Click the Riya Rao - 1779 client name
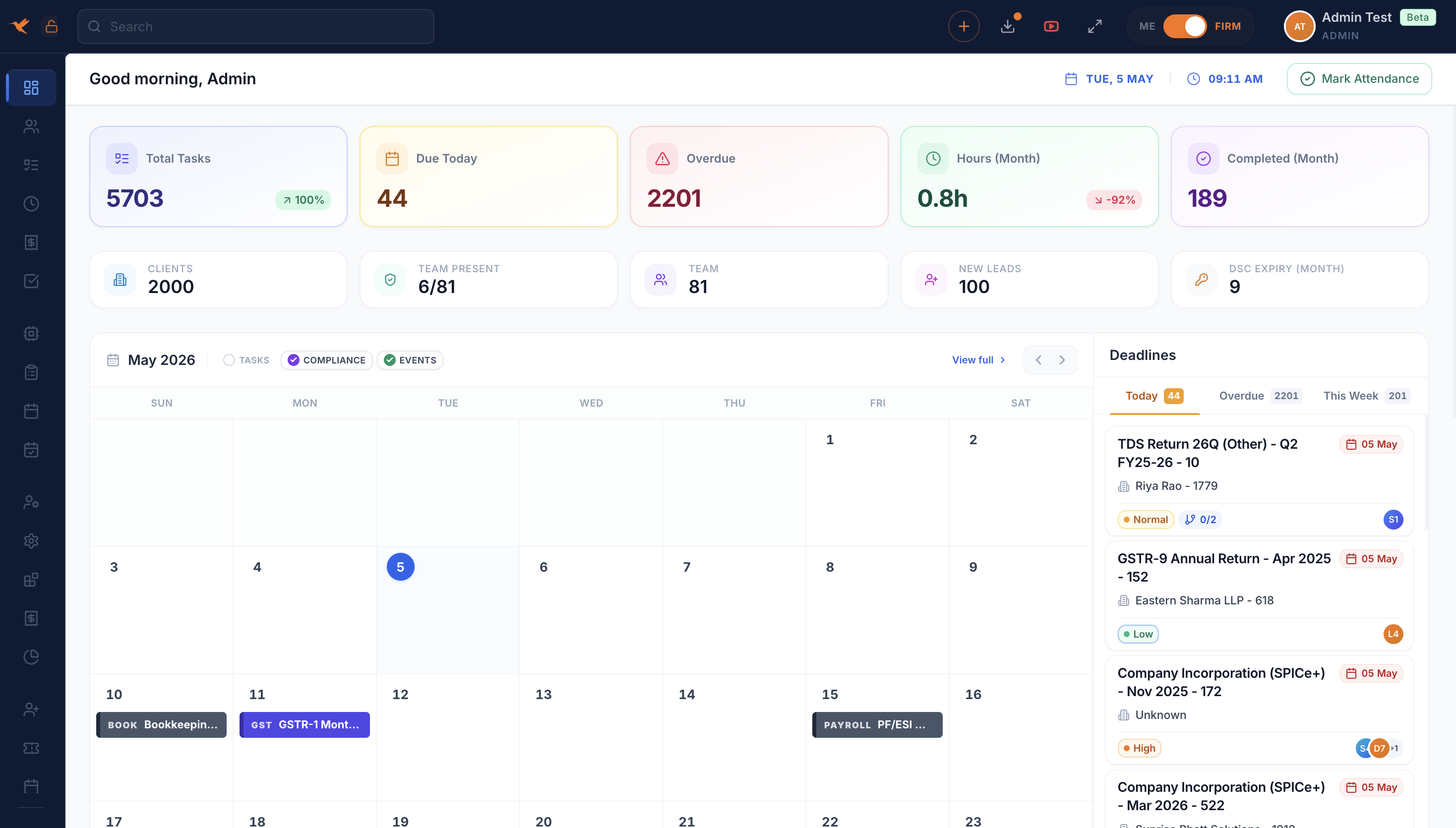 1176,486
